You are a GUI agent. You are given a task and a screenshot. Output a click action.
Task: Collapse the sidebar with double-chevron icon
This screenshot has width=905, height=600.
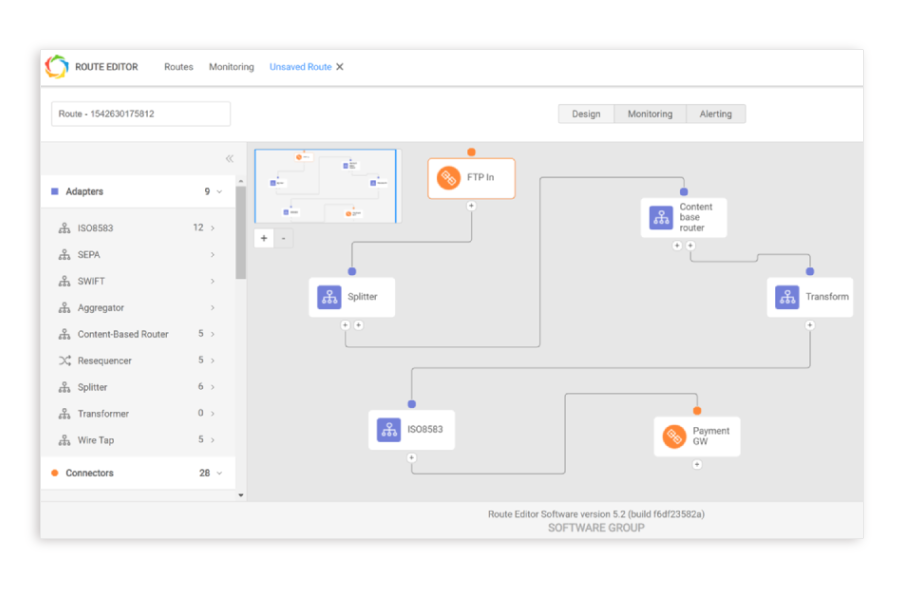click(x=229, y=158)
